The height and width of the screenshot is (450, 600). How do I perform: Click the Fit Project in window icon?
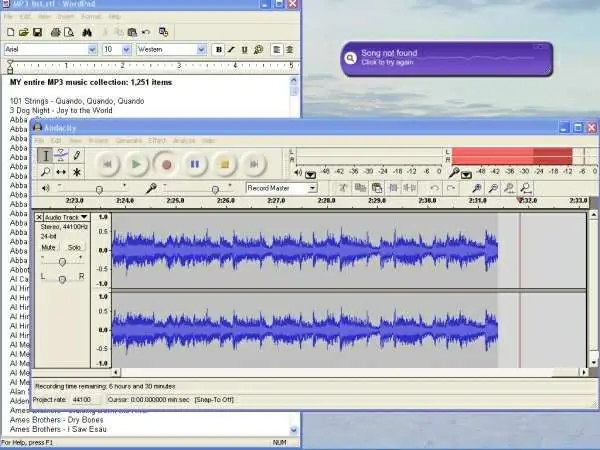[x=527, y=188]
